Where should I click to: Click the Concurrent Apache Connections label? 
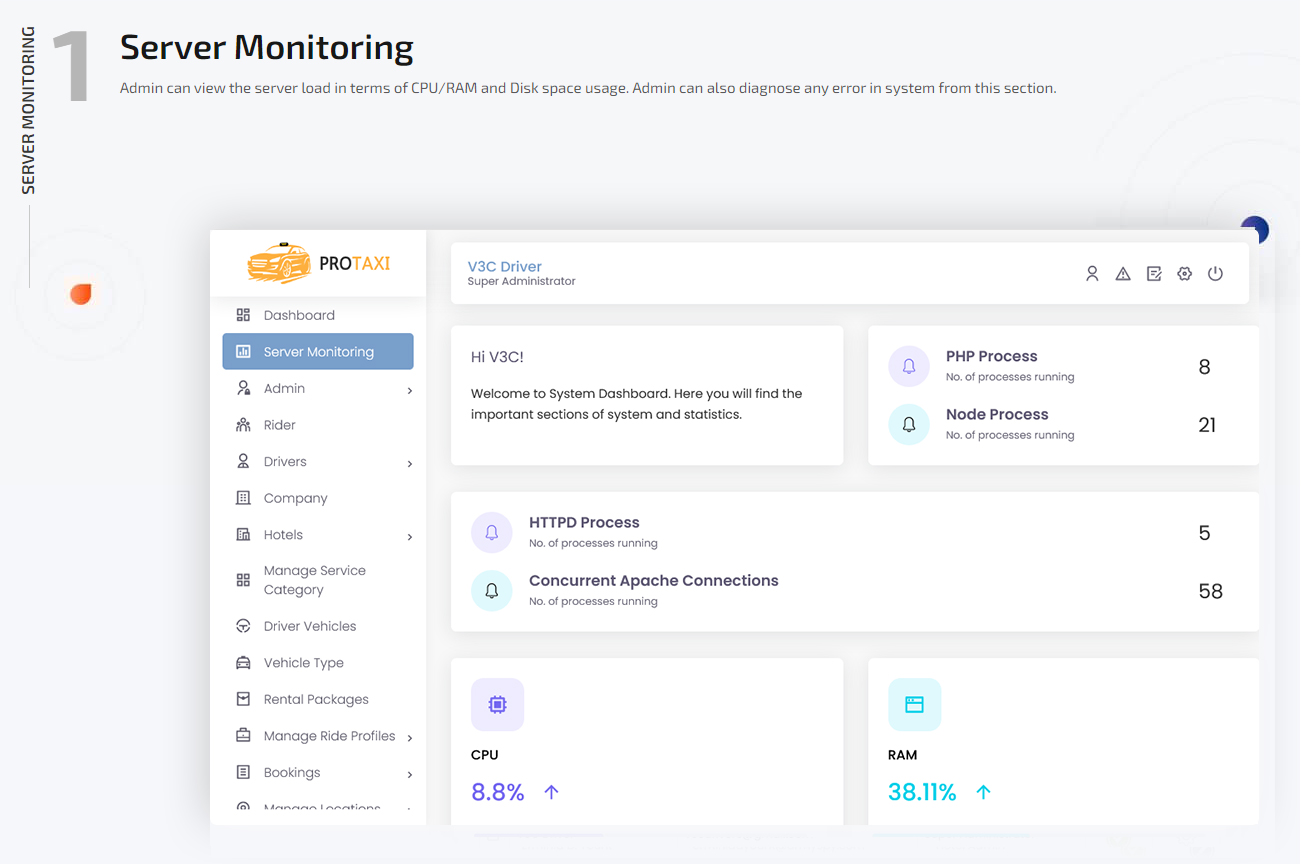(x=653, y=580)
